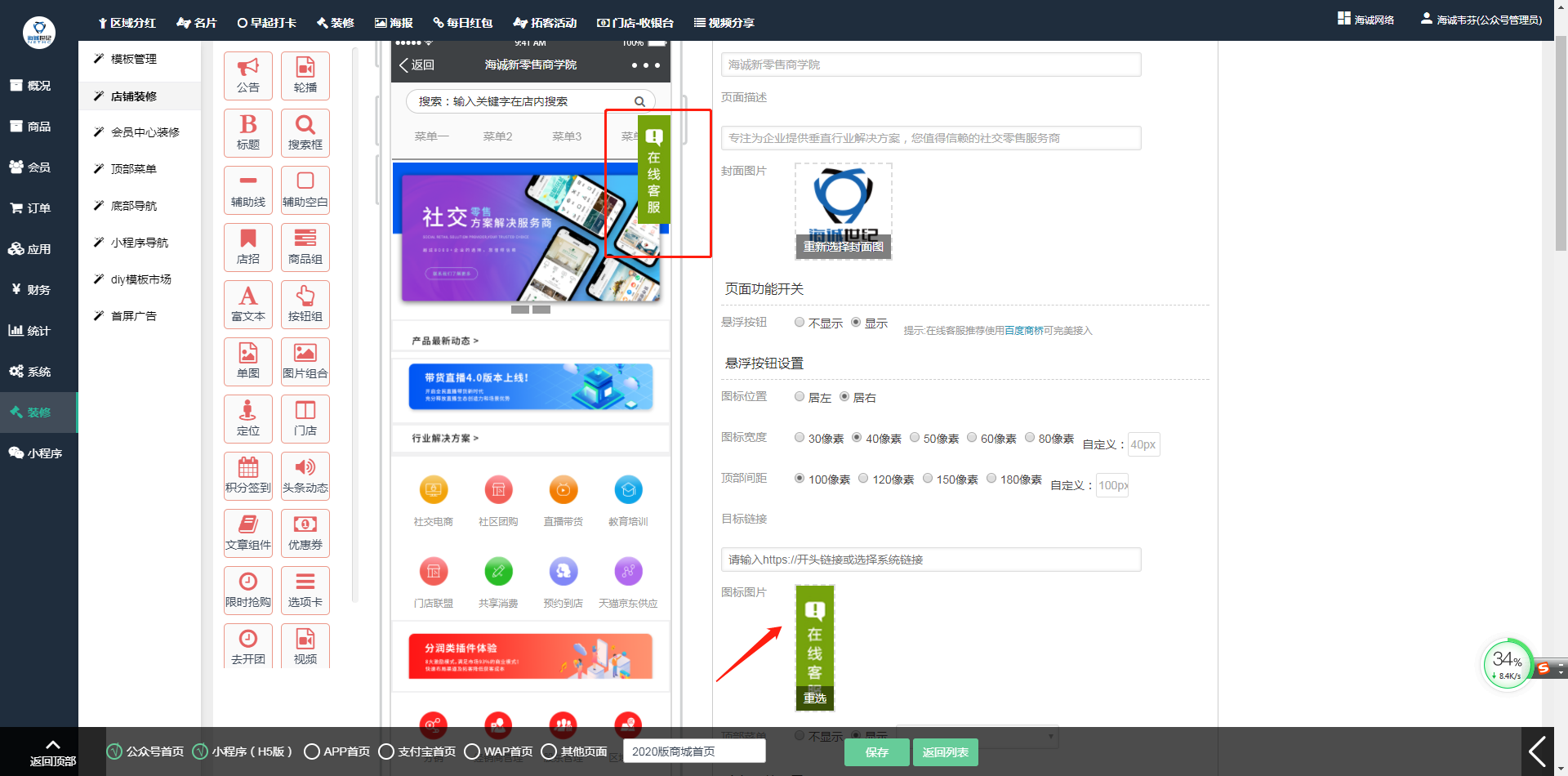Select 不显示 for 悬浮按钮
This screenshot has width=1568, height=776.
(800, 323)
